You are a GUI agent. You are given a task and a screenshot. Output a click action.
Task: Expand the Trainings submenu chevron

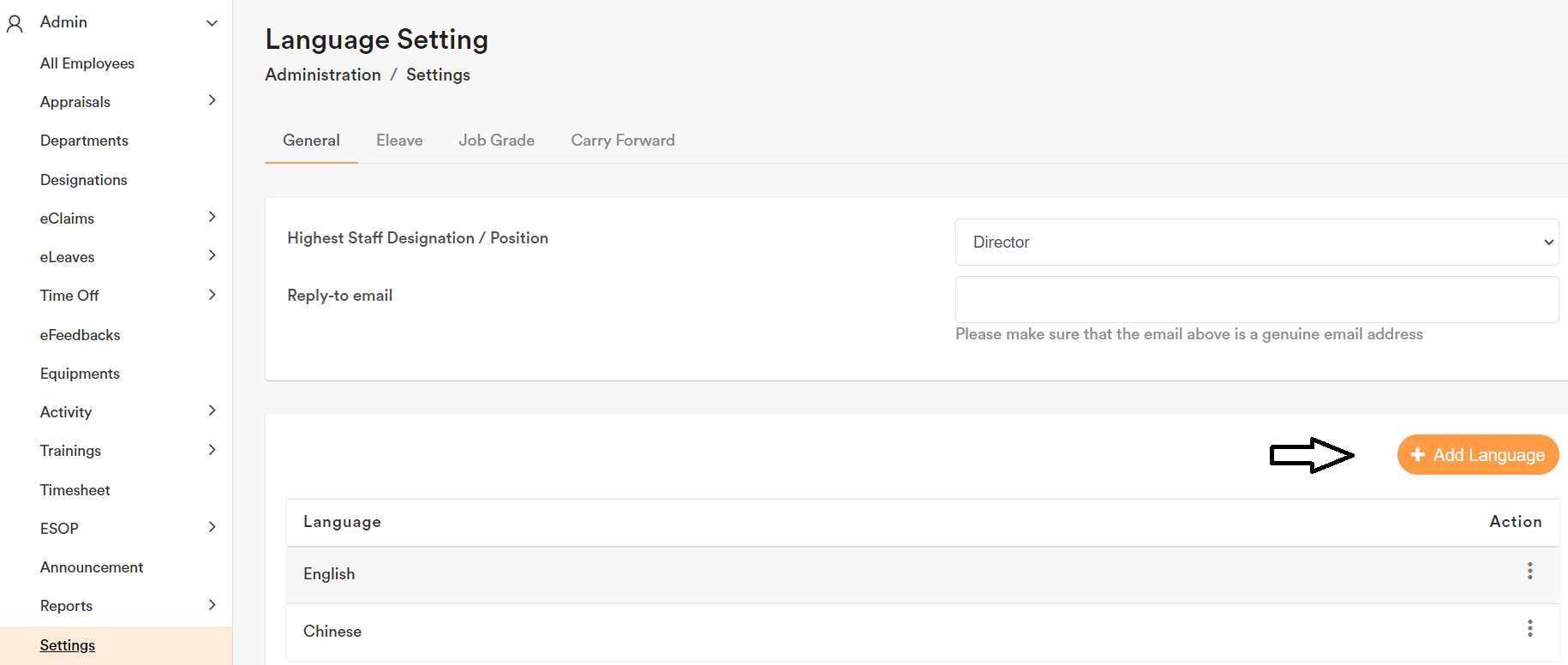pyautogui.click(x=212, y=451)
